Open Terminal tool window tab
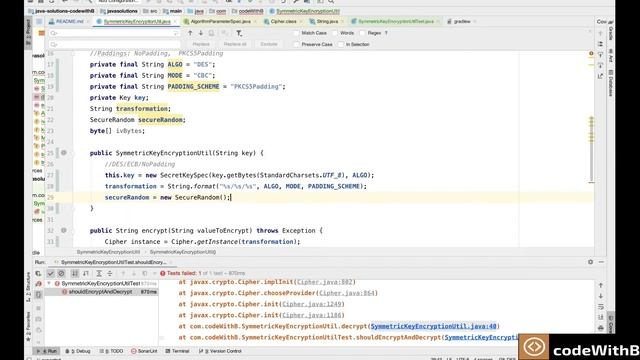Image resolution: width=640 pixels, height=360 pixels. [x=178, y=351]
